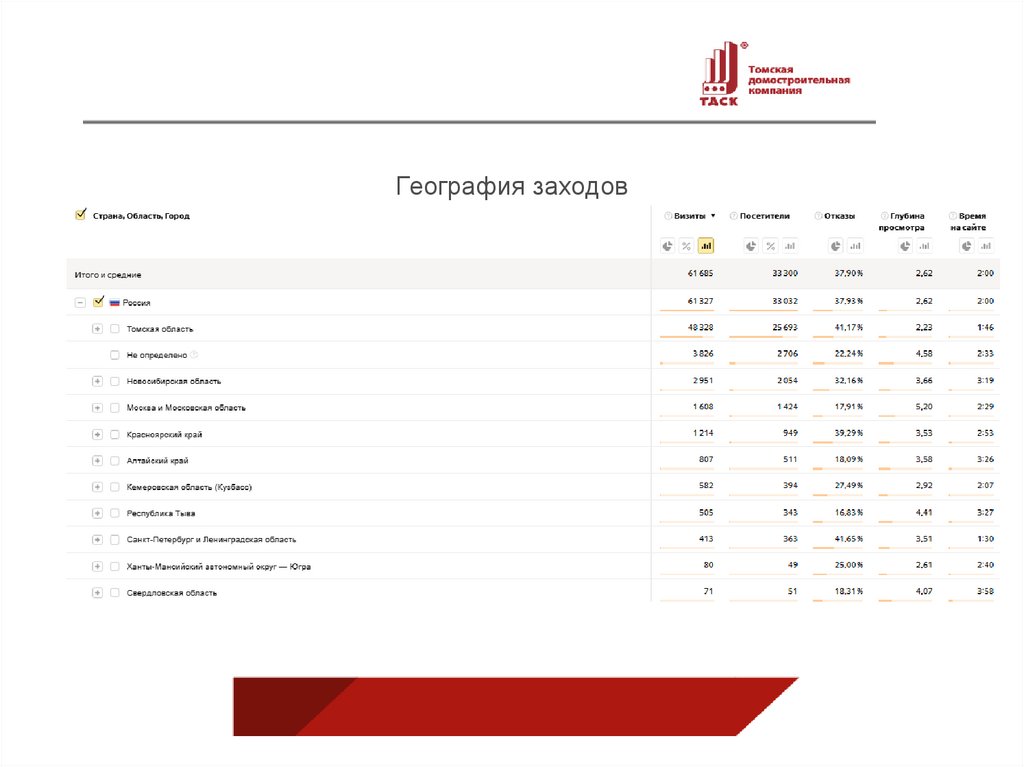Expand the Красноярский край row

point(97,434)
